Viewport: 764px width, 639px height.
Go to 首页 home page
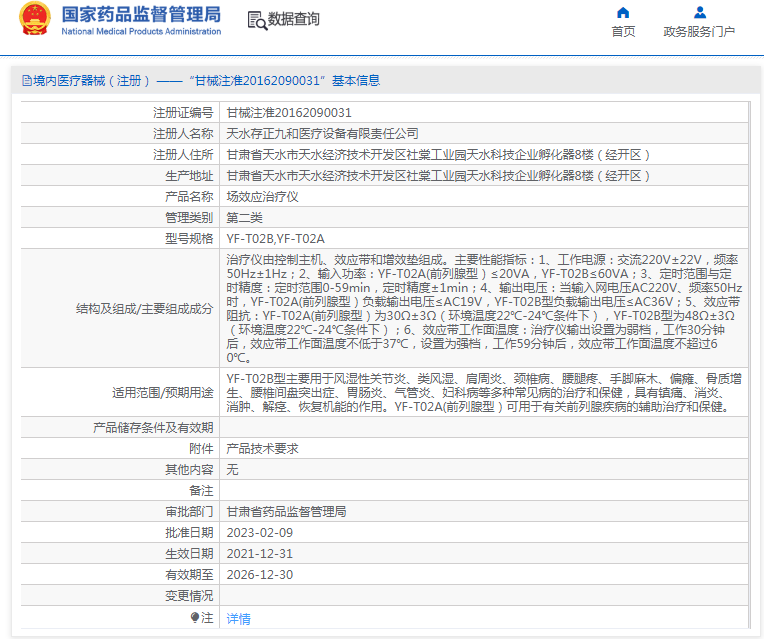623,32
